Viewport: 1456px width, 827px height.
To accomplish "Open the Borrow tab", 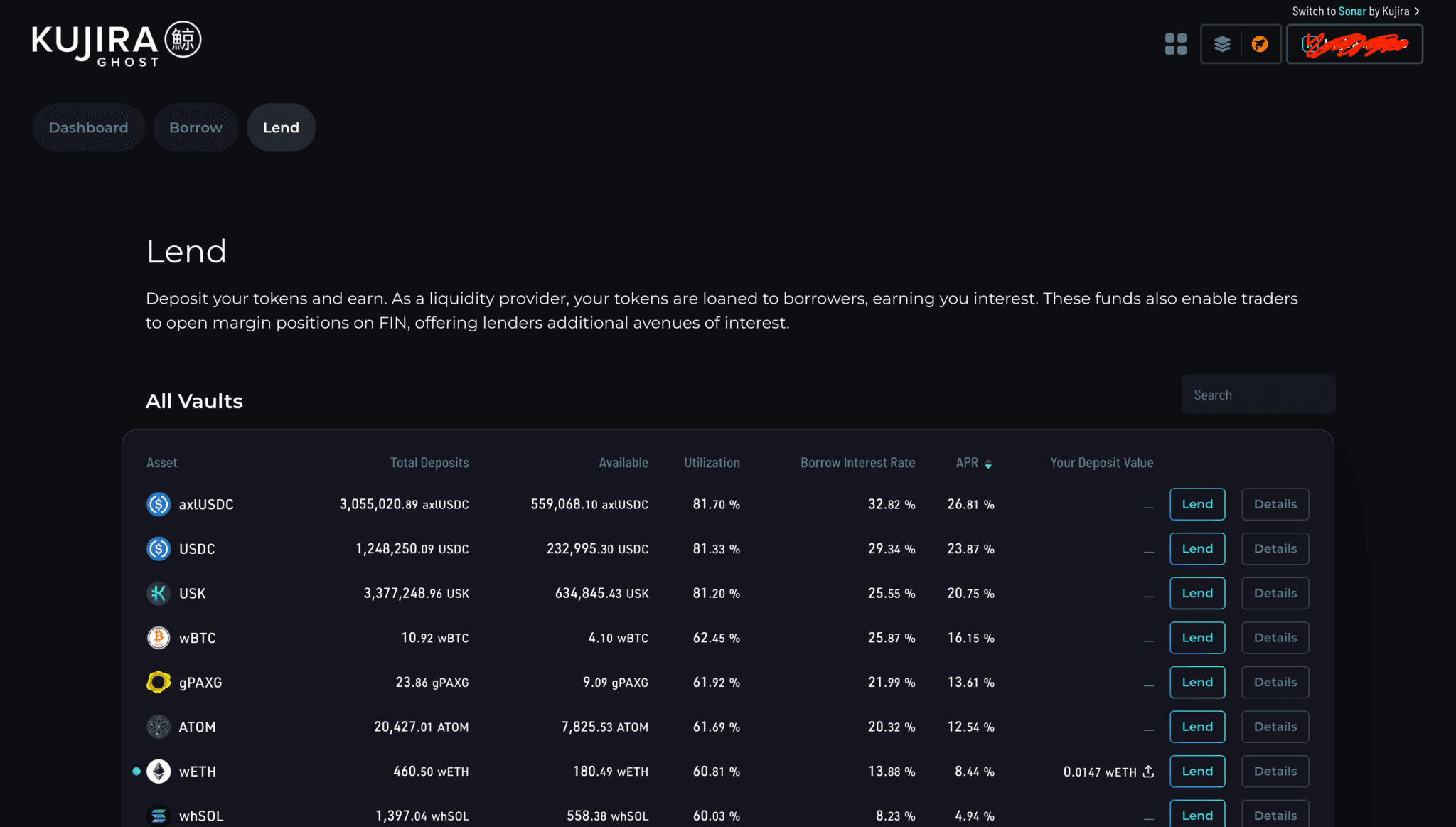I will [196, 127].
